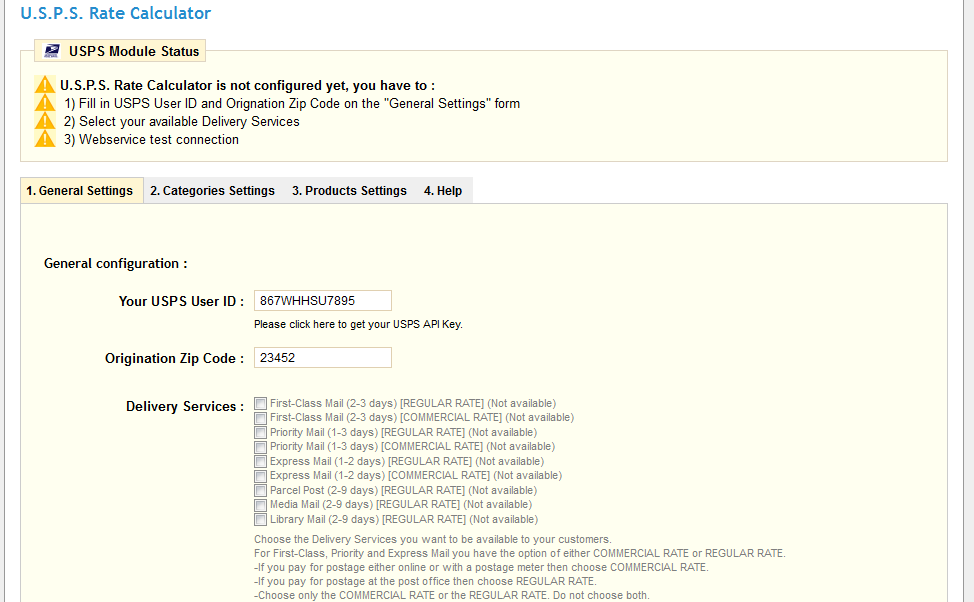
Task: Switch to the Categories Settings tab
Action: click(212, 190)
